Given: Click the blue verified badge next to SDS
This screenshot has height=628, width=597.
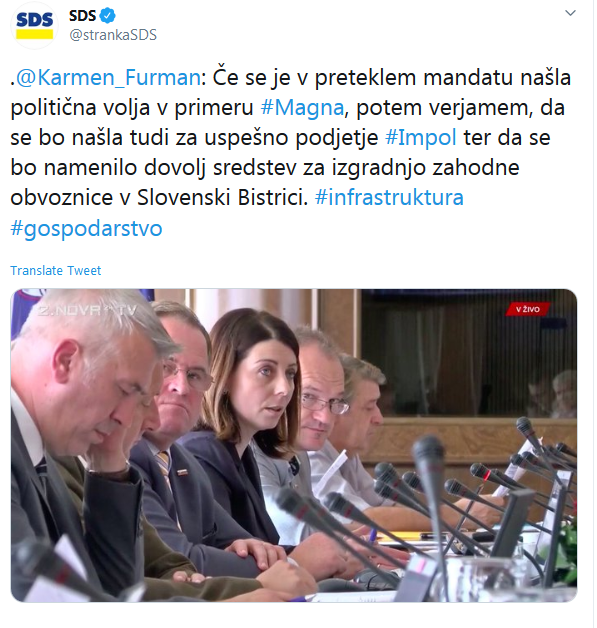Looking at the screenshot, I should [107, 16].
